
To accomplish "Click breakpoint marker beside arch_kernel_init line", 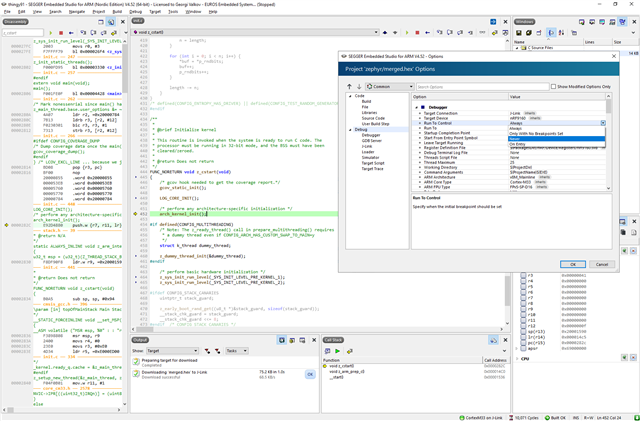I will pos(135,214).
